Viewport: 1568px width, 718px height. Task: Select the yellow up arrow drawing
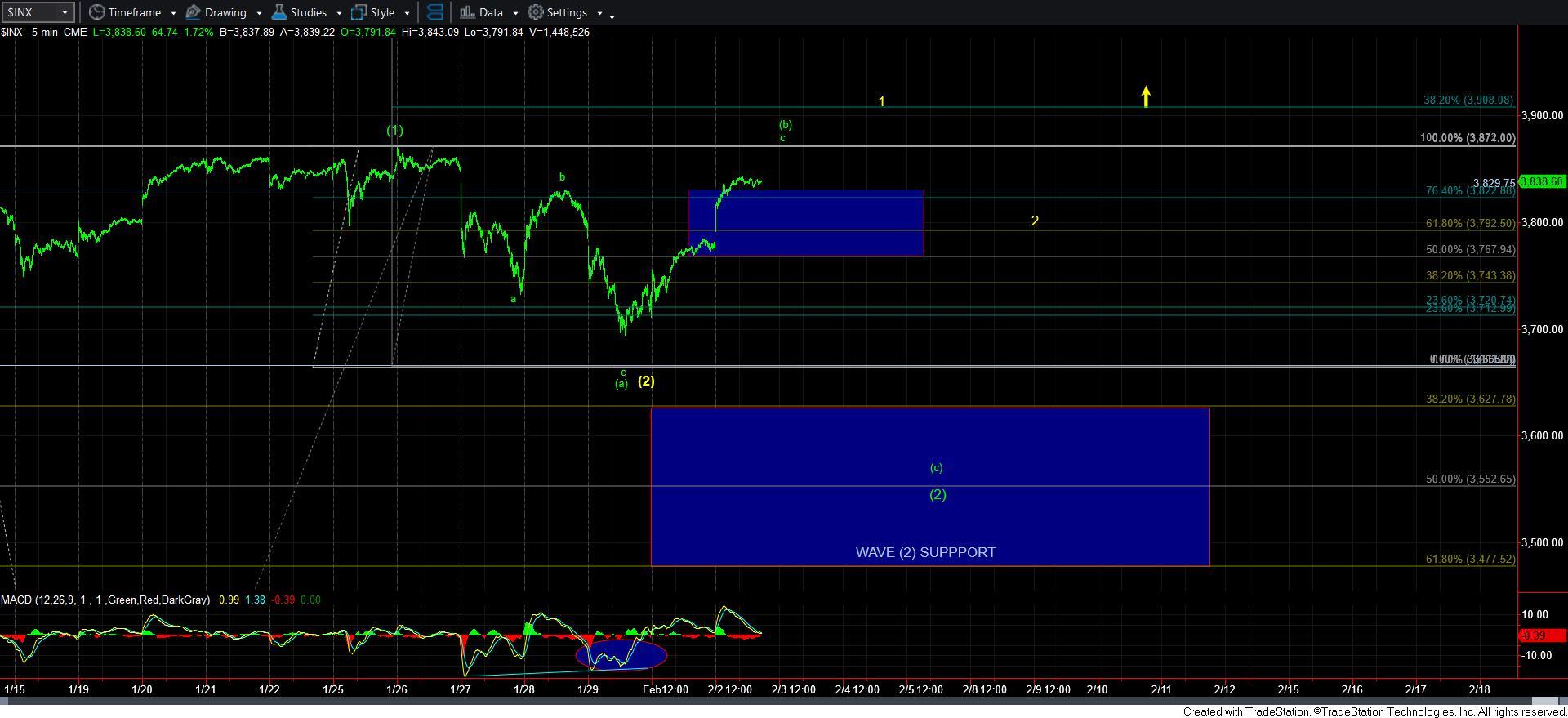pos(1146,96)
